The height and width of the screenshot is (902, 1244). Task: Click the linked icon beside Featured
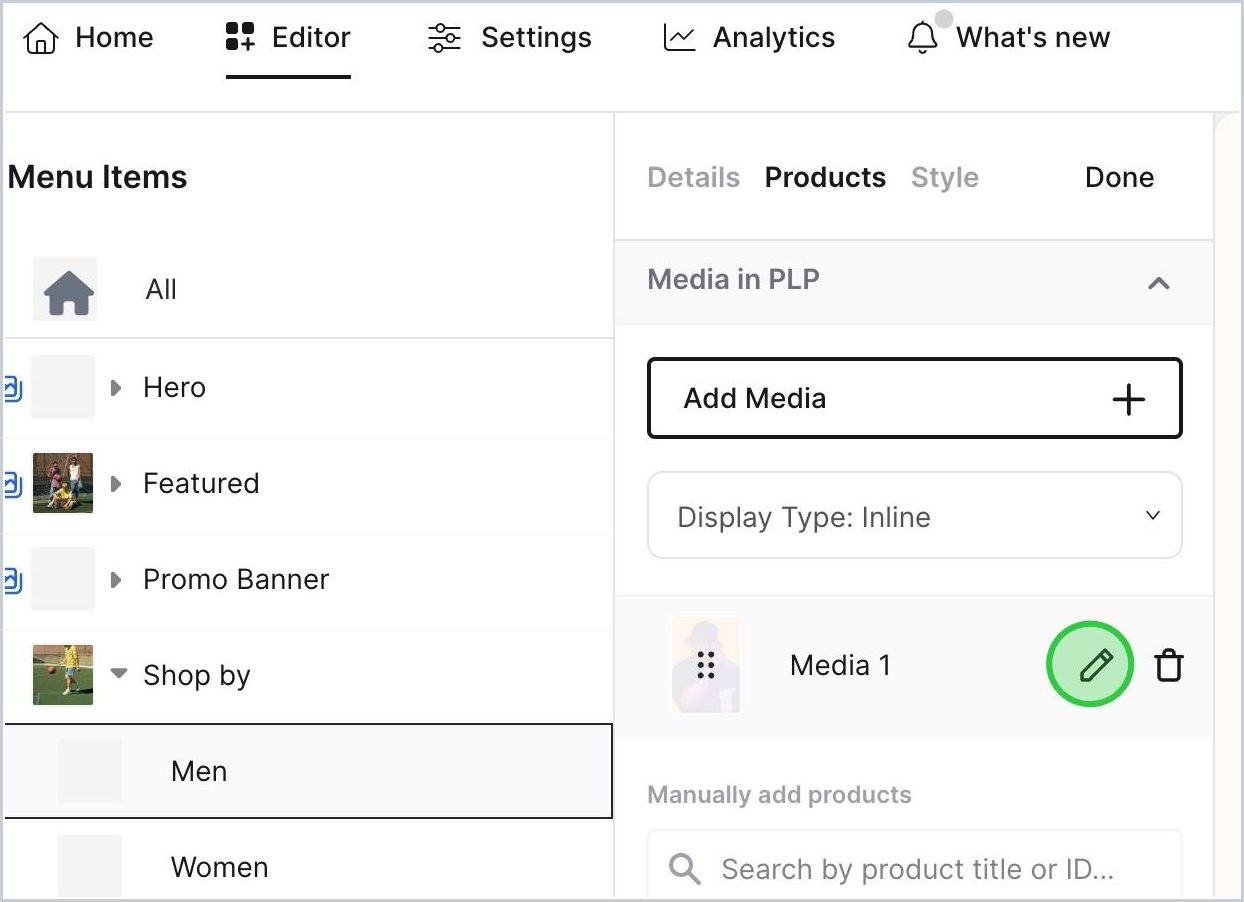(x=12, y=483)
